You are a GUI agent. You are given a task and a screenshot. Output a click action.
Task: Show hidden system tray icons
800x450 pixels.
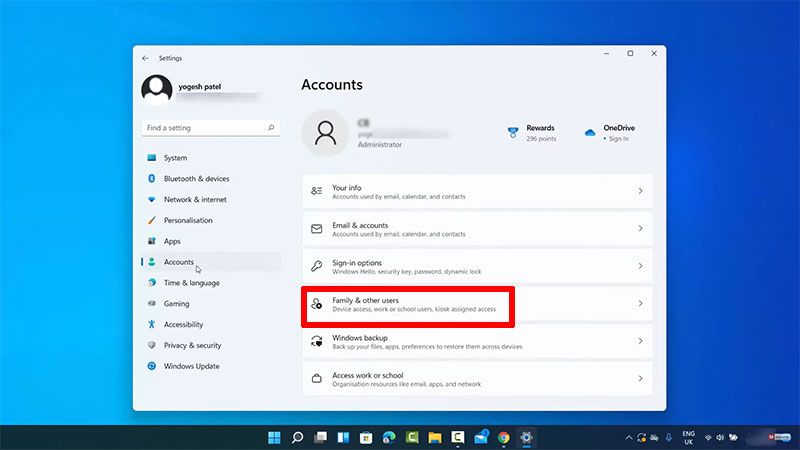point(629,438)
